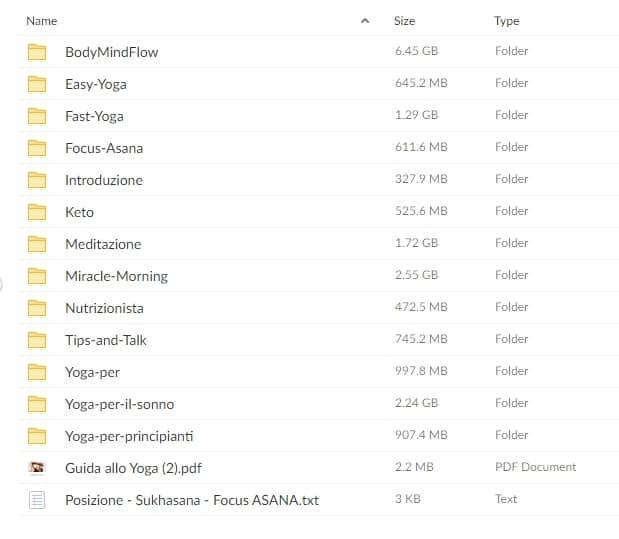Screen dimensions: 619x539
Task: Select the Tips-and-Talk folder name
Action: (x=106, y=340)
